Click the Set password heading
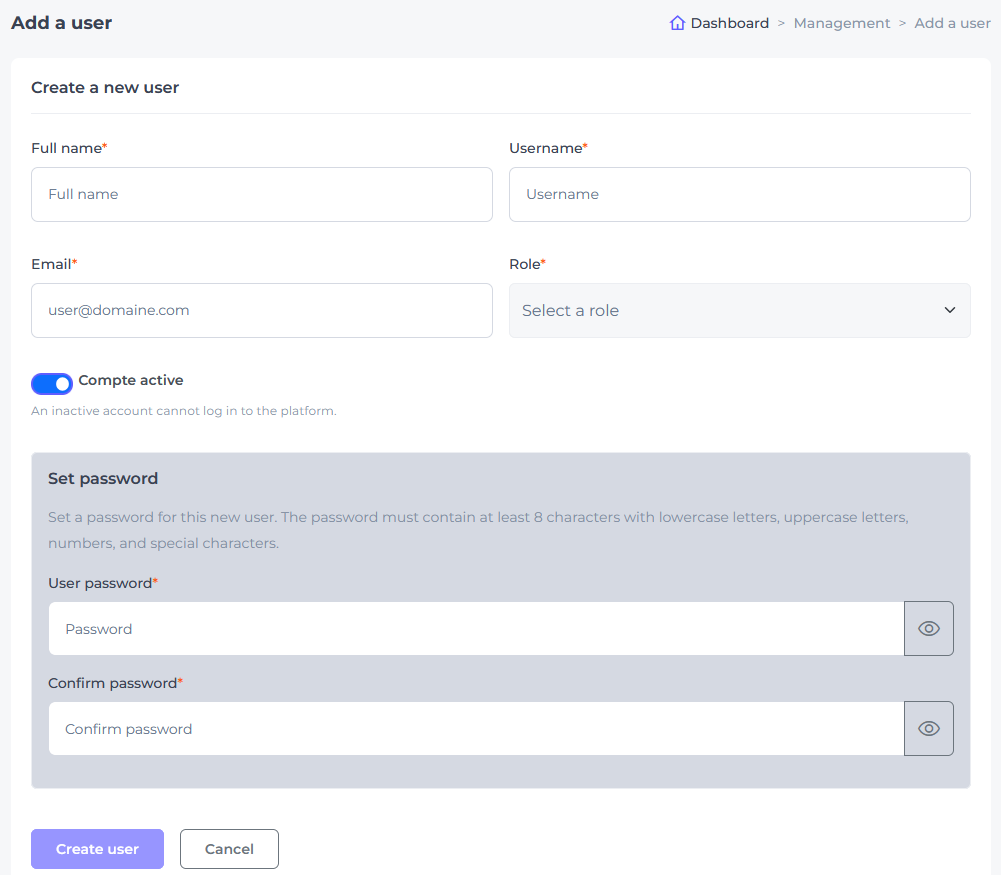The height and width of the screenshot is (875, 1001). tap(103, 479)
